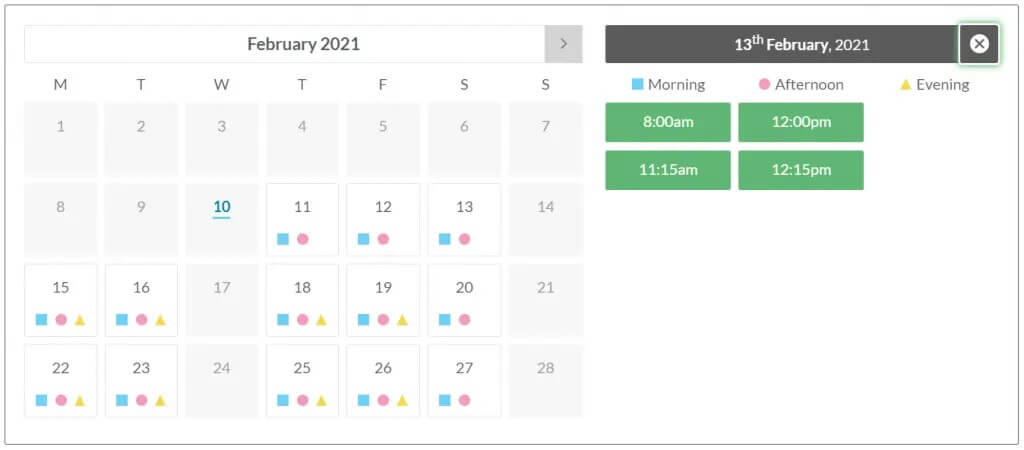Click the pink Afternoon legend circle
The image size is (1024, 450).
[x=765, y=85]
